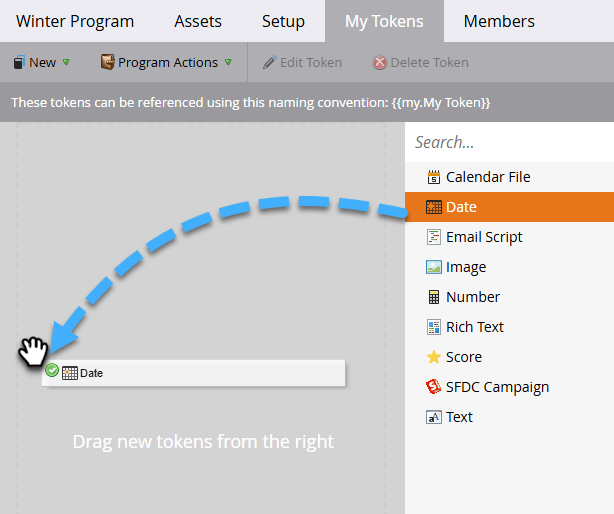The image size is (614, 514).
Task: Click into the token Search field
Action: click(x=509, y=142)
